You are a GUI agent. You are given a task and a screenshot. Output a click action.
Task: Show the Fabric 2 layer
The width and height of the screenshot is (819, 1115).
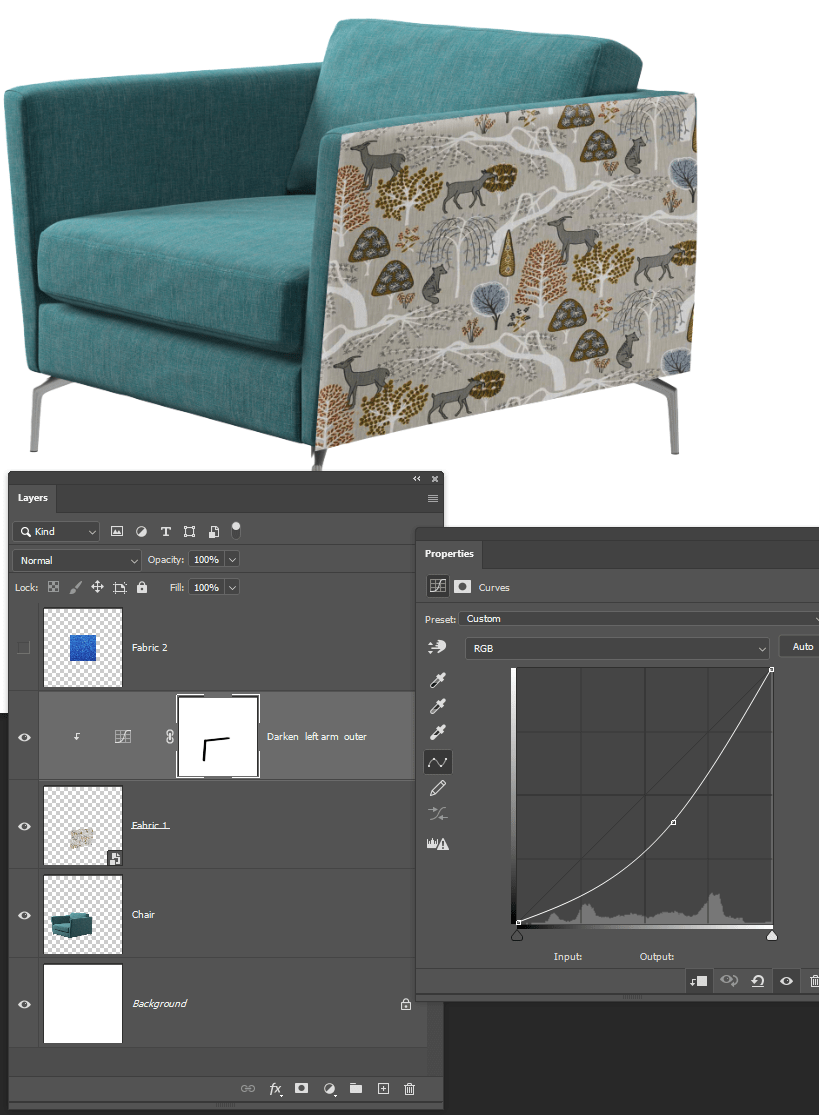(x=23, y=647)
